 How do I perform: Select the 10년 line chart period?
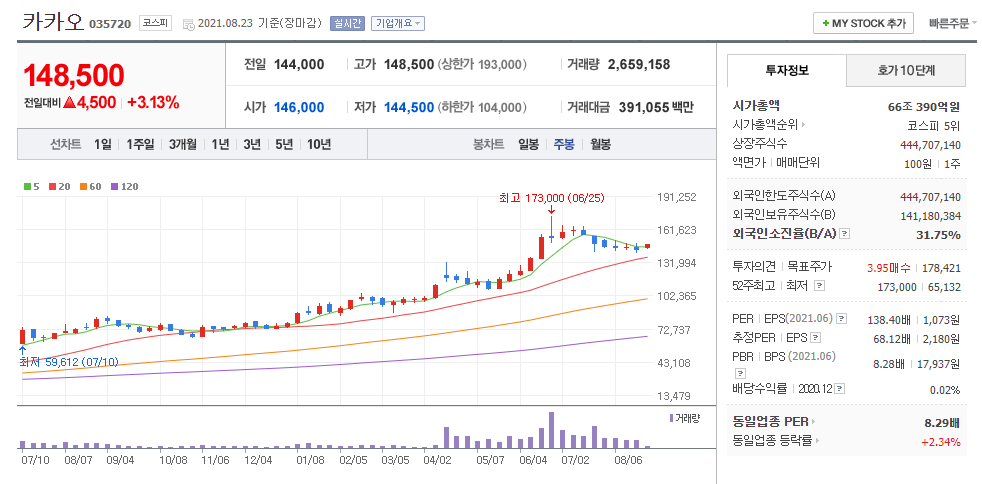point(319,145)
